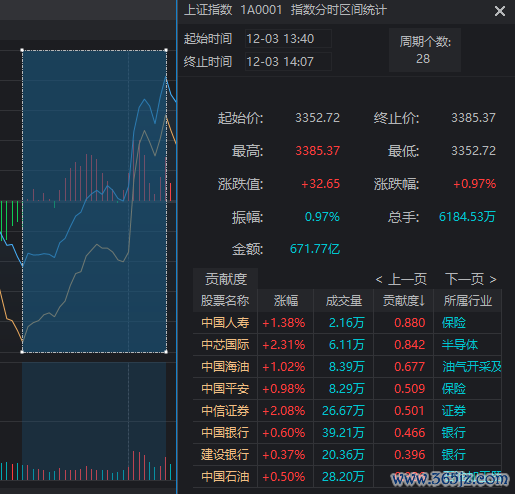This screenshot has width=515, height=494.
Task: Click the 证券 industry link
Action: 454,411
